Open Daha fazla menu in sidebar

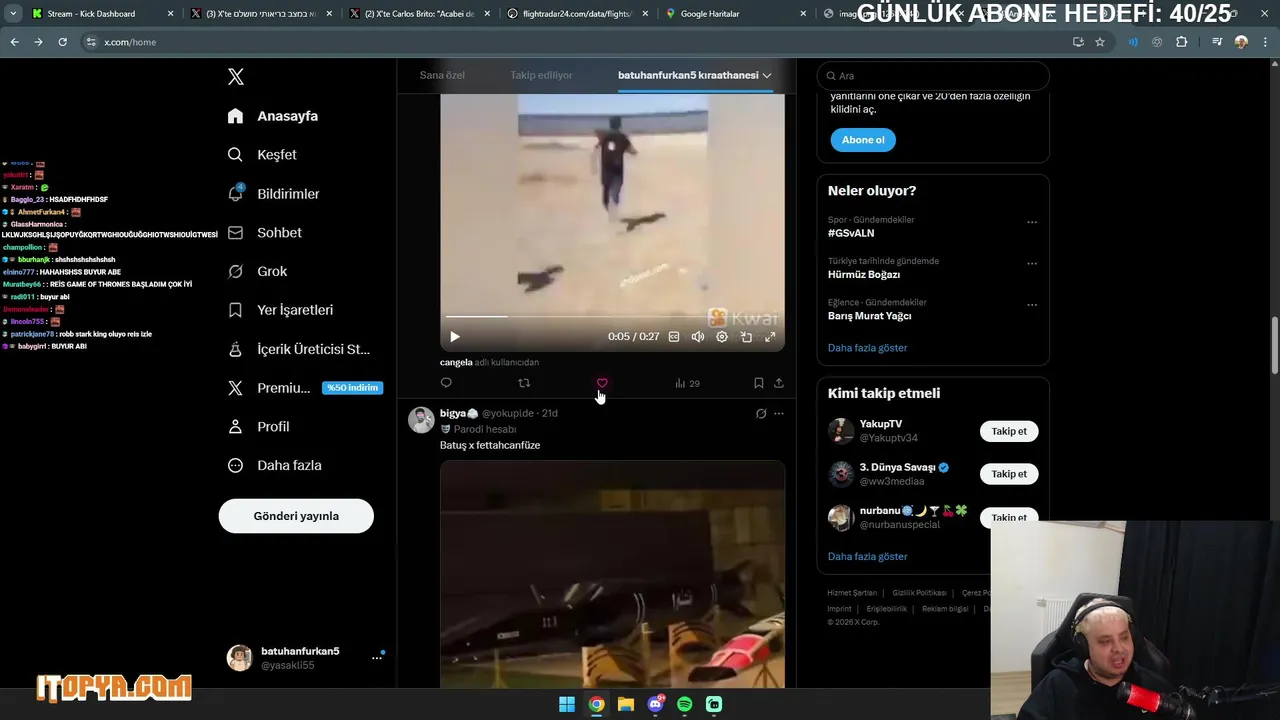(275, 465)
